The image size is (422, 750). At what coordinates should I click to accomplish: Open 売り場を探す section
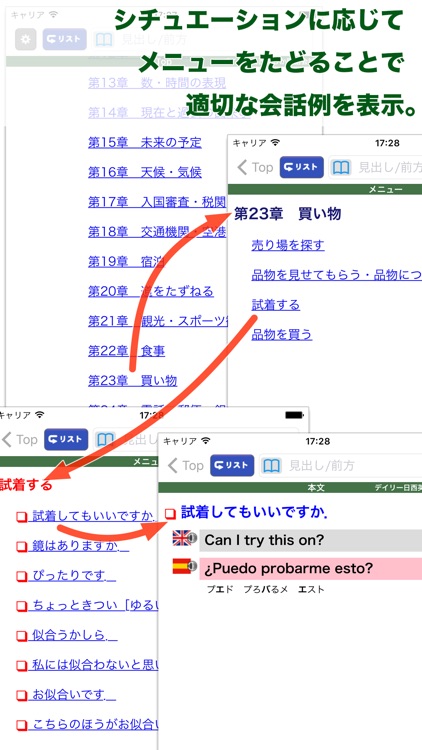click(288, 245)
